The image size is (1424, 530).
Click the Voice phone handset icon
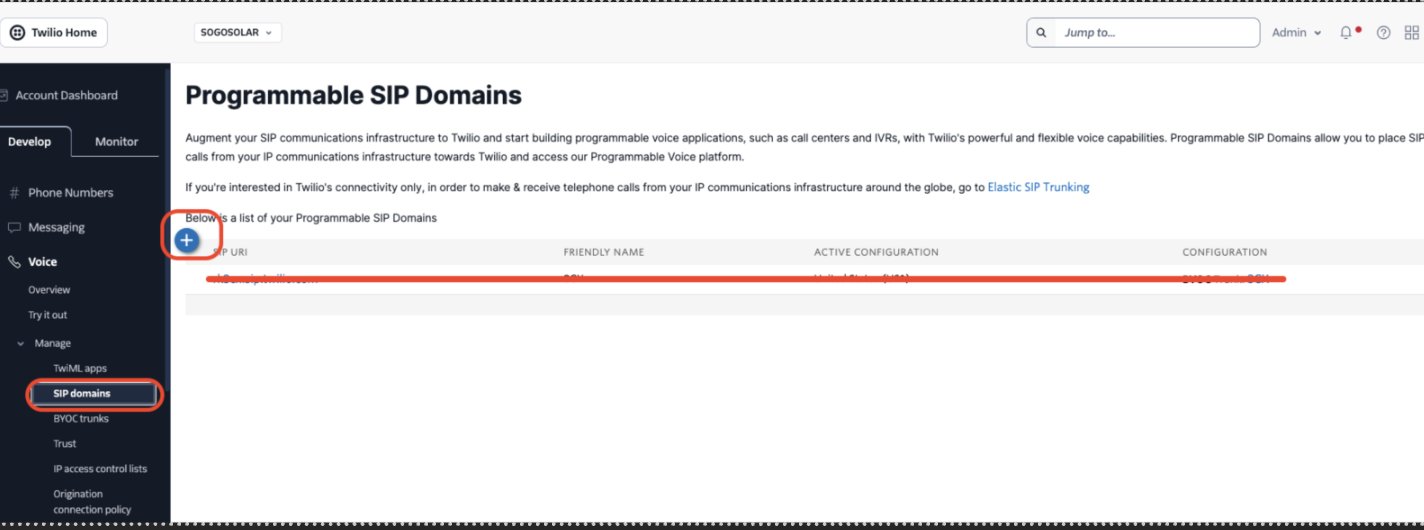click(14, 262)
